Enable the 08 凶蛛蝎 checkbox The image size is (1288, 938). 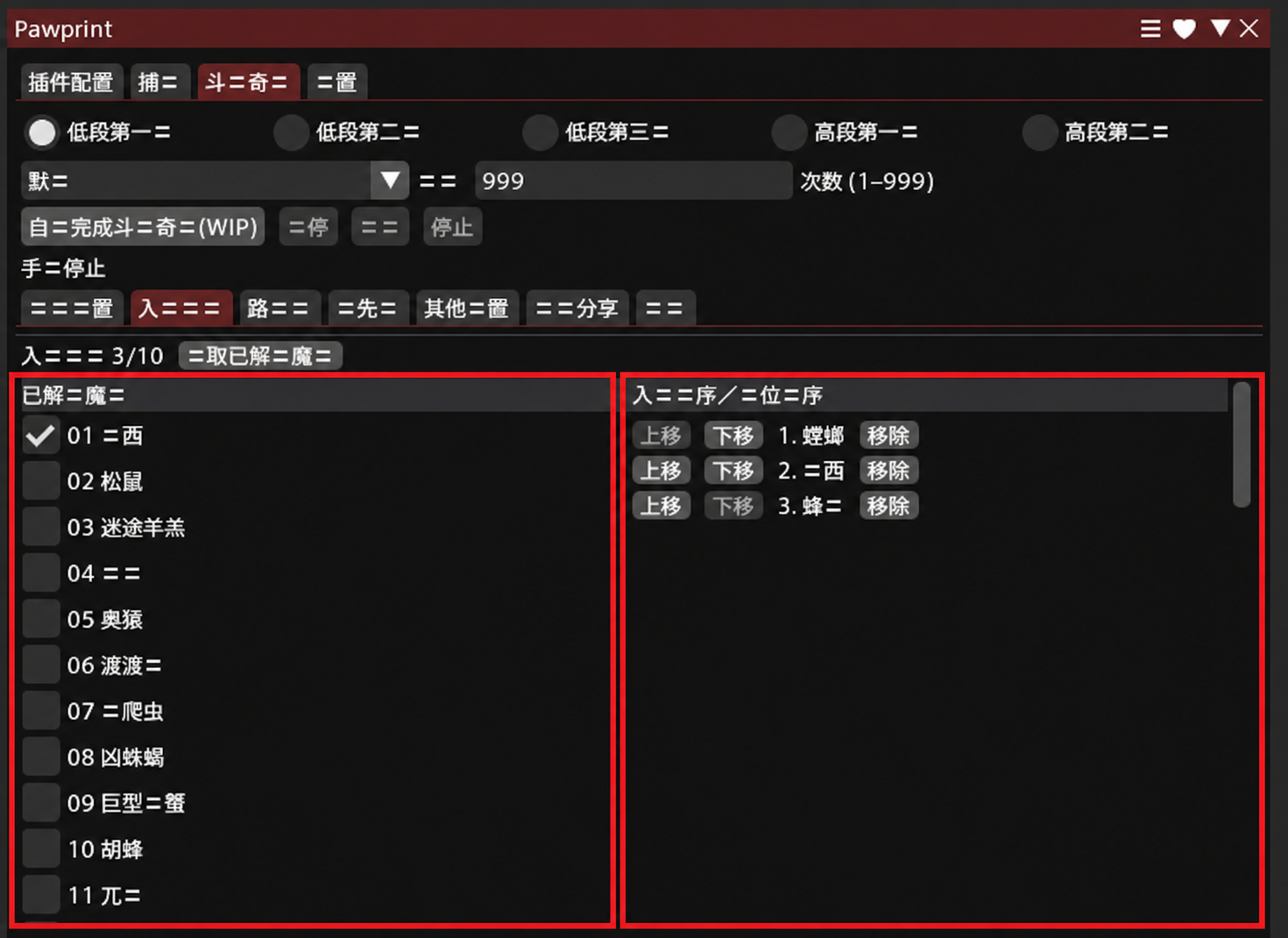pos(40,757)
